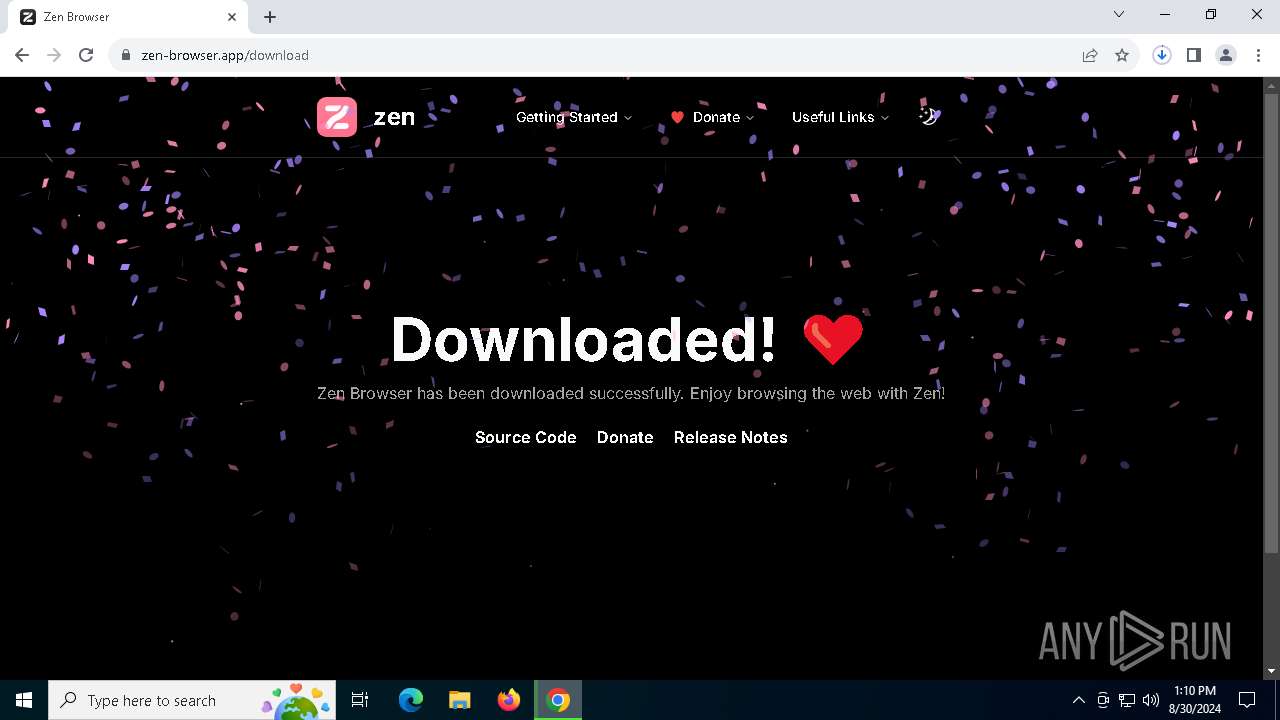View site information lock icon

point(125,55)
